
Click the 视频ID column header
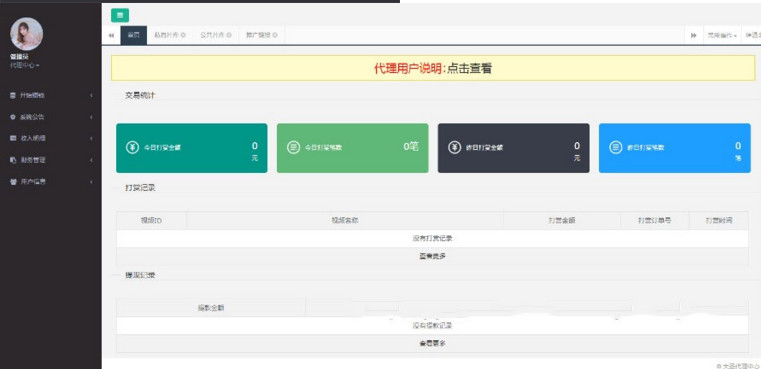pyautogui.click(x=151, y=220)
